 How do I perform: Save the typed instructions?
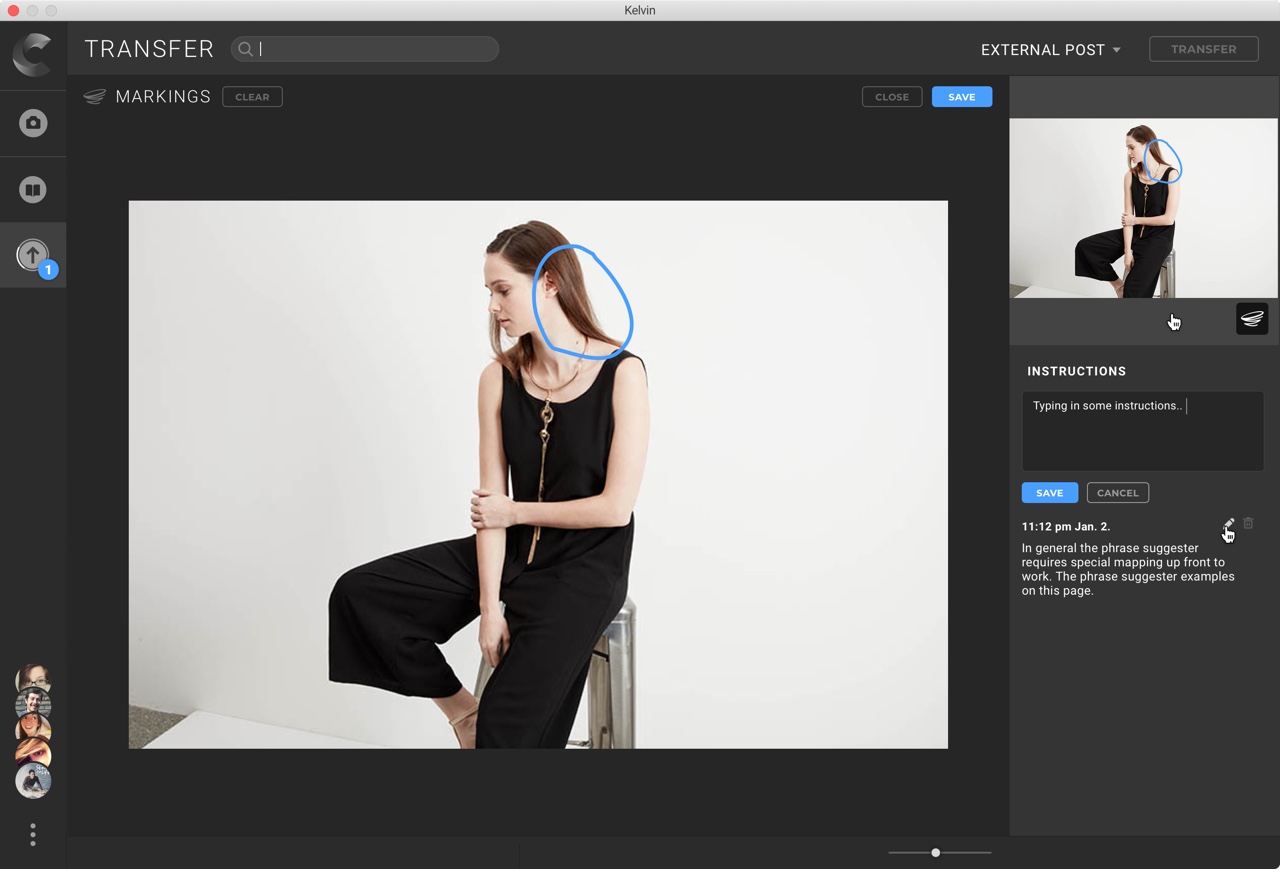pos(1049,493)
